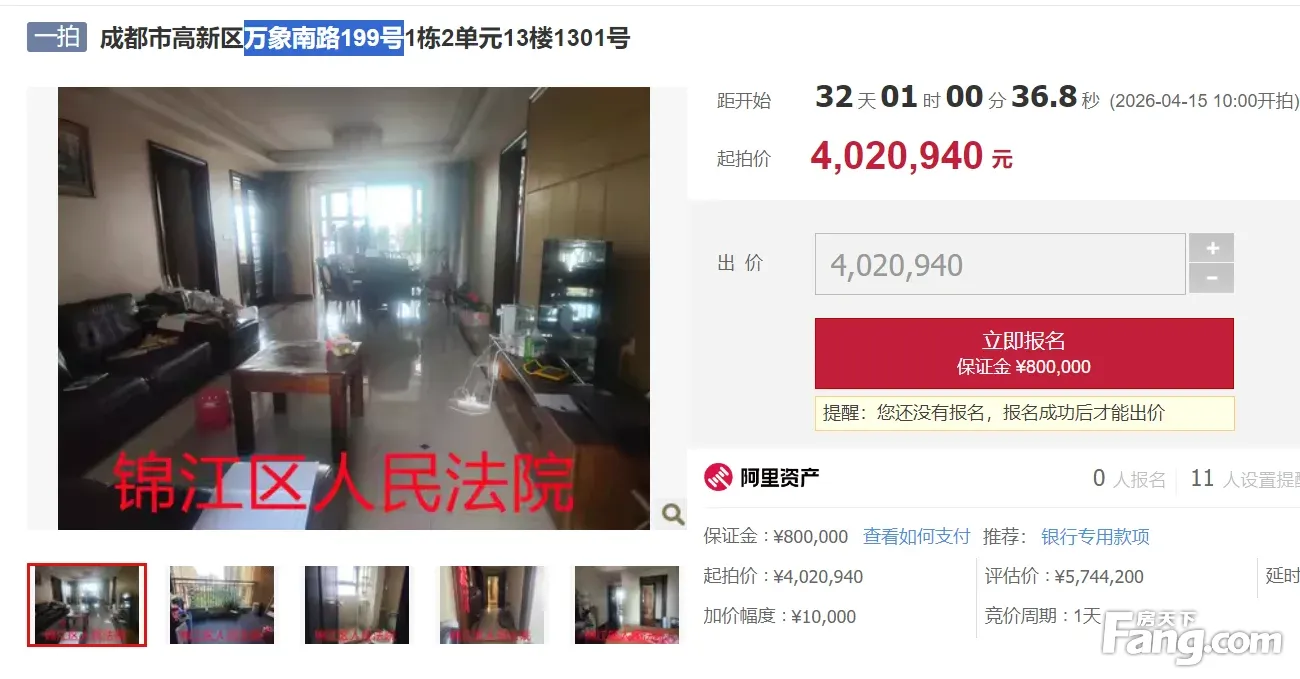Image resolution: width=1300 pixels, height=679 pixels.
Task: Click the 人设置提醒 reminder count
Action: point(1245,479)
